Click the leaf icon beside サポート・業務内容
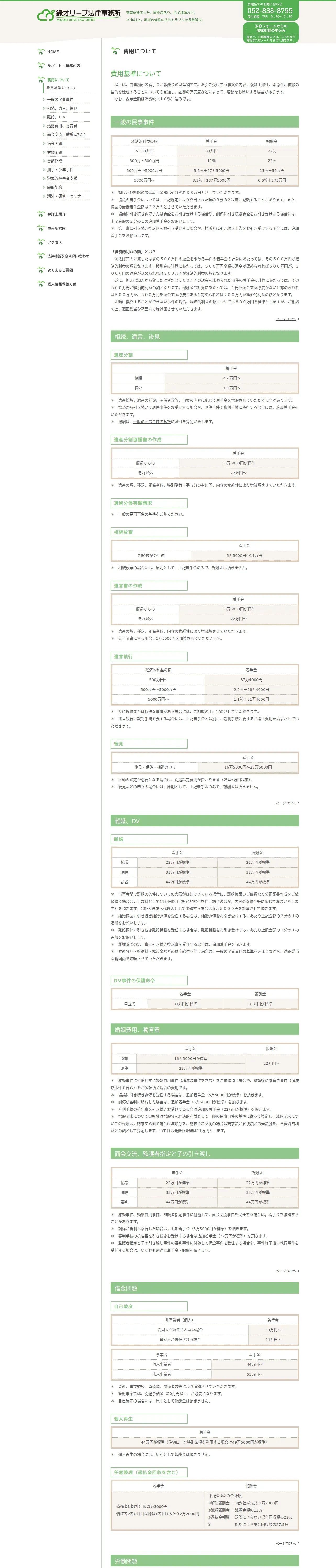 tap(41, 66)
